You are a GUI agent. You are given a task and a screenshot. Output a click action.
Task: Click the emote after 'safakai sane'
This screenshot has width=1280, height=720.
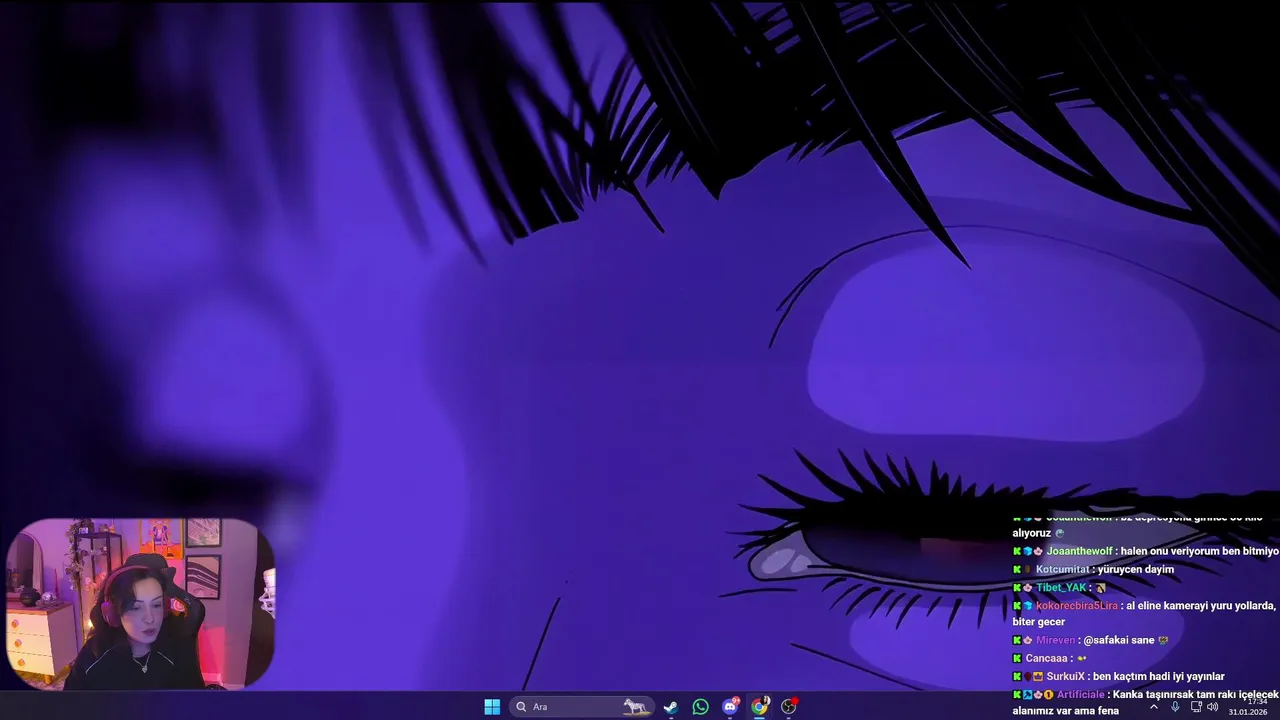coord(1163,640)
